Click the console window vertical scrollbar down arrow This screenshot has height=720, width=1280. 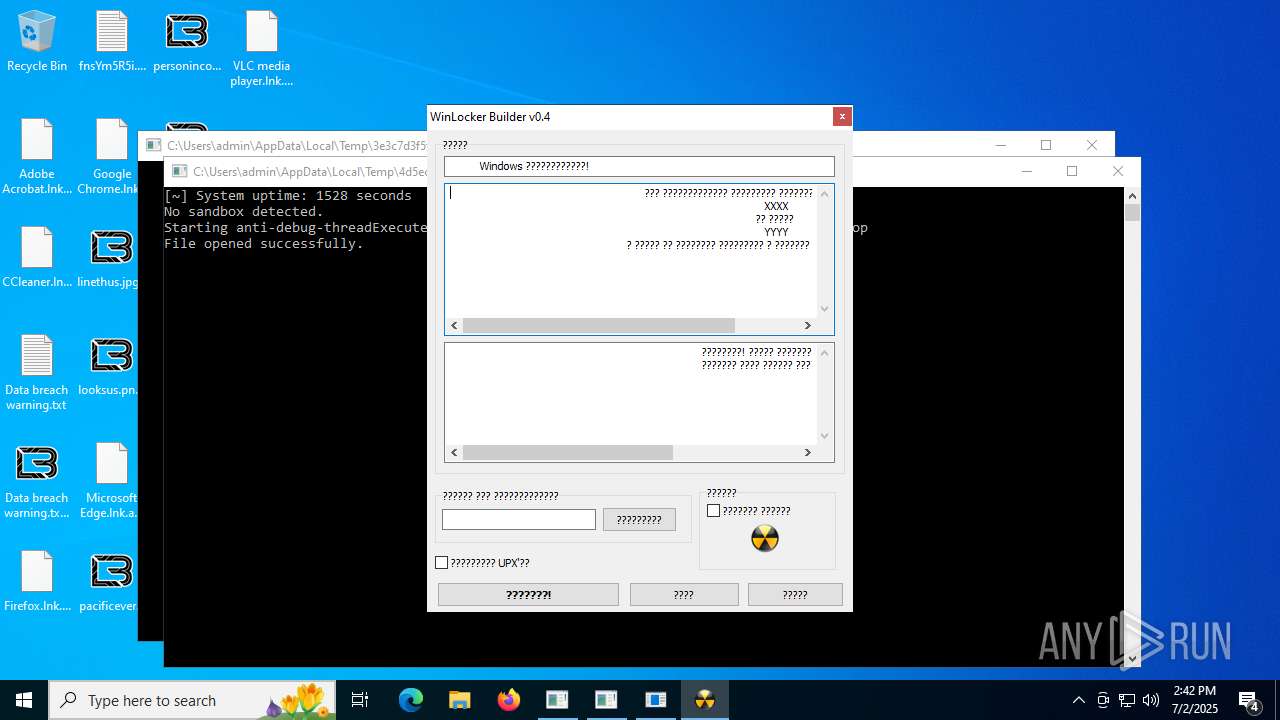point(1133,658)
